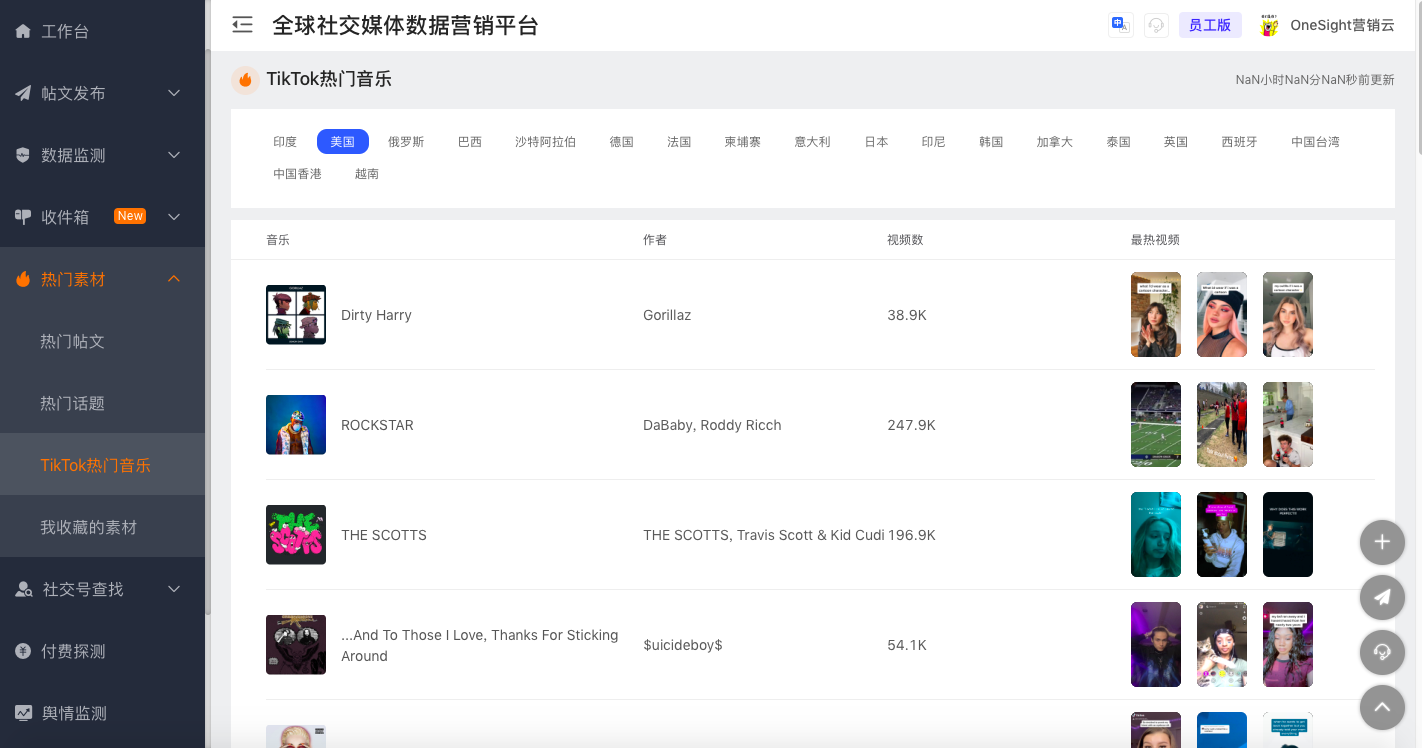Switch to the 英国 country tab
The width and height of the screenshot is (1422, 748).
click(1176, 142)
